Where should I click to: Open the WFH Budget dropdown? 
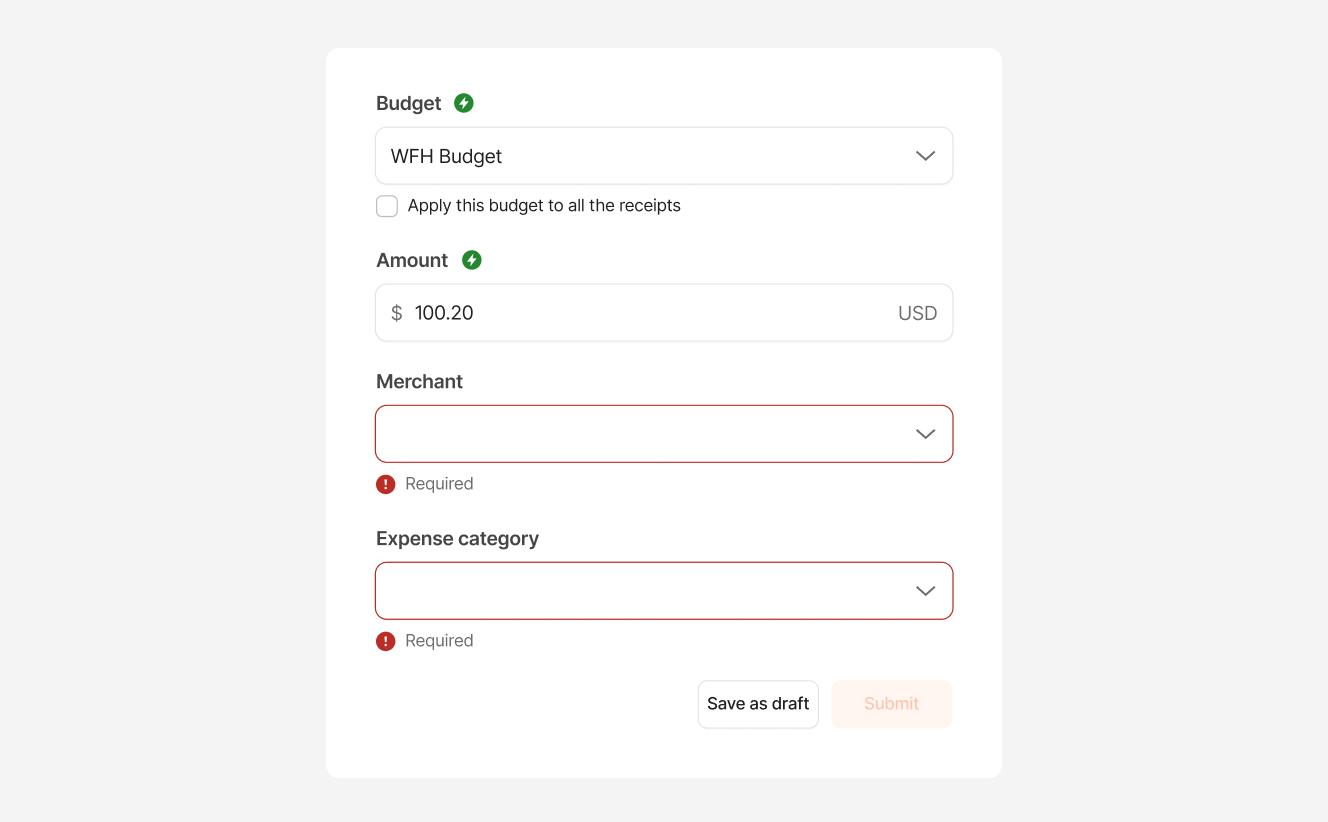[664, 156]
